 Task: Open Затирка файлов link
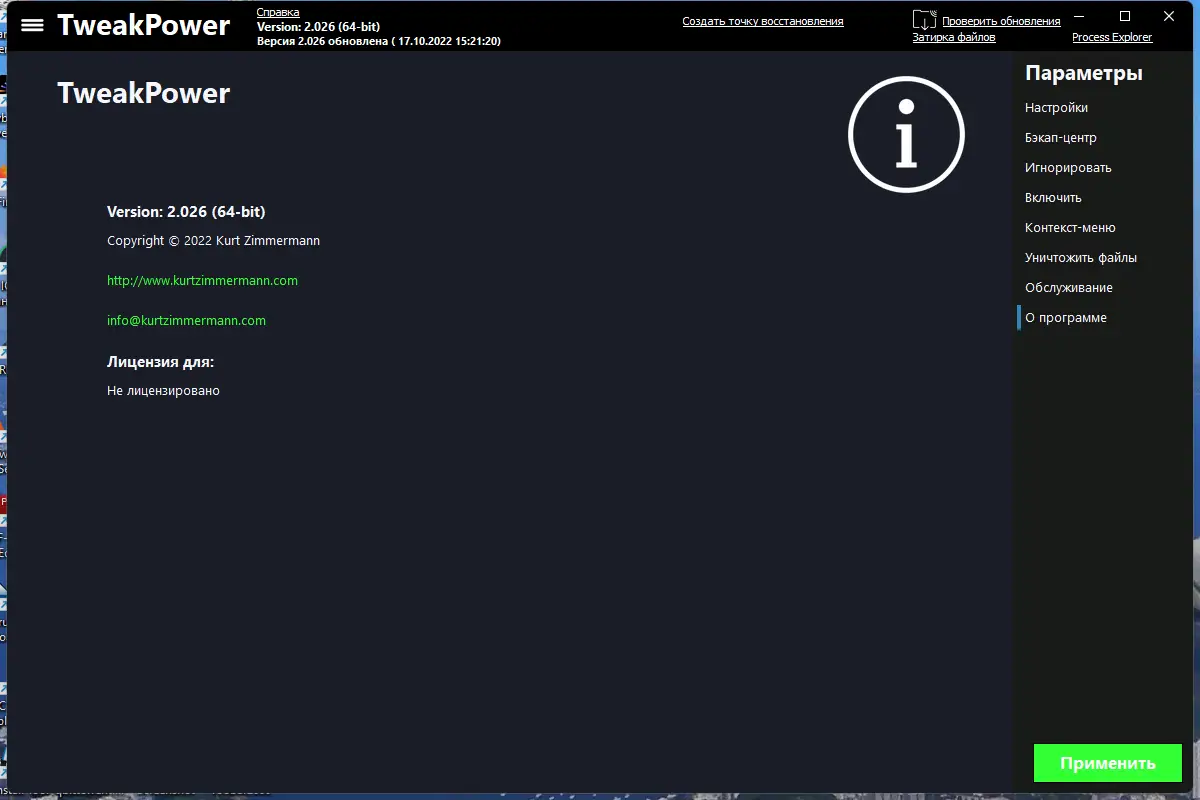[x=954, y=37]
